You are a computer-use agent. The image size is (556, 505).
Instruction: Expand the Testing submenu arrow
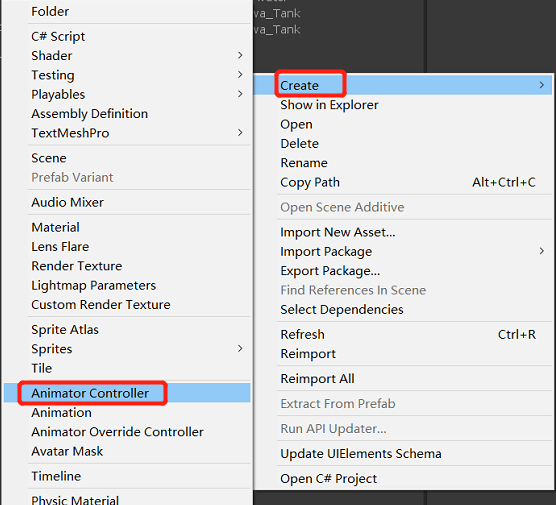240,74
